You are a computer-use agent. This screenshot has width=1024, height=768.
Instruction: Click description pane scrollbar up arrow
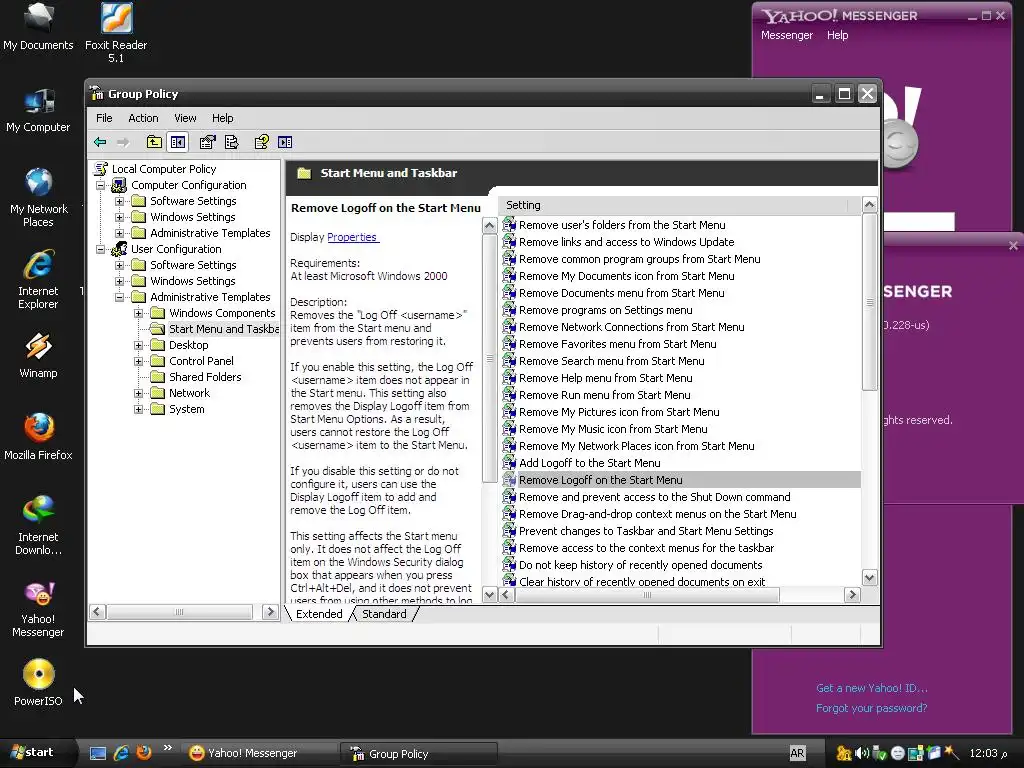click(x=489, y=226)
